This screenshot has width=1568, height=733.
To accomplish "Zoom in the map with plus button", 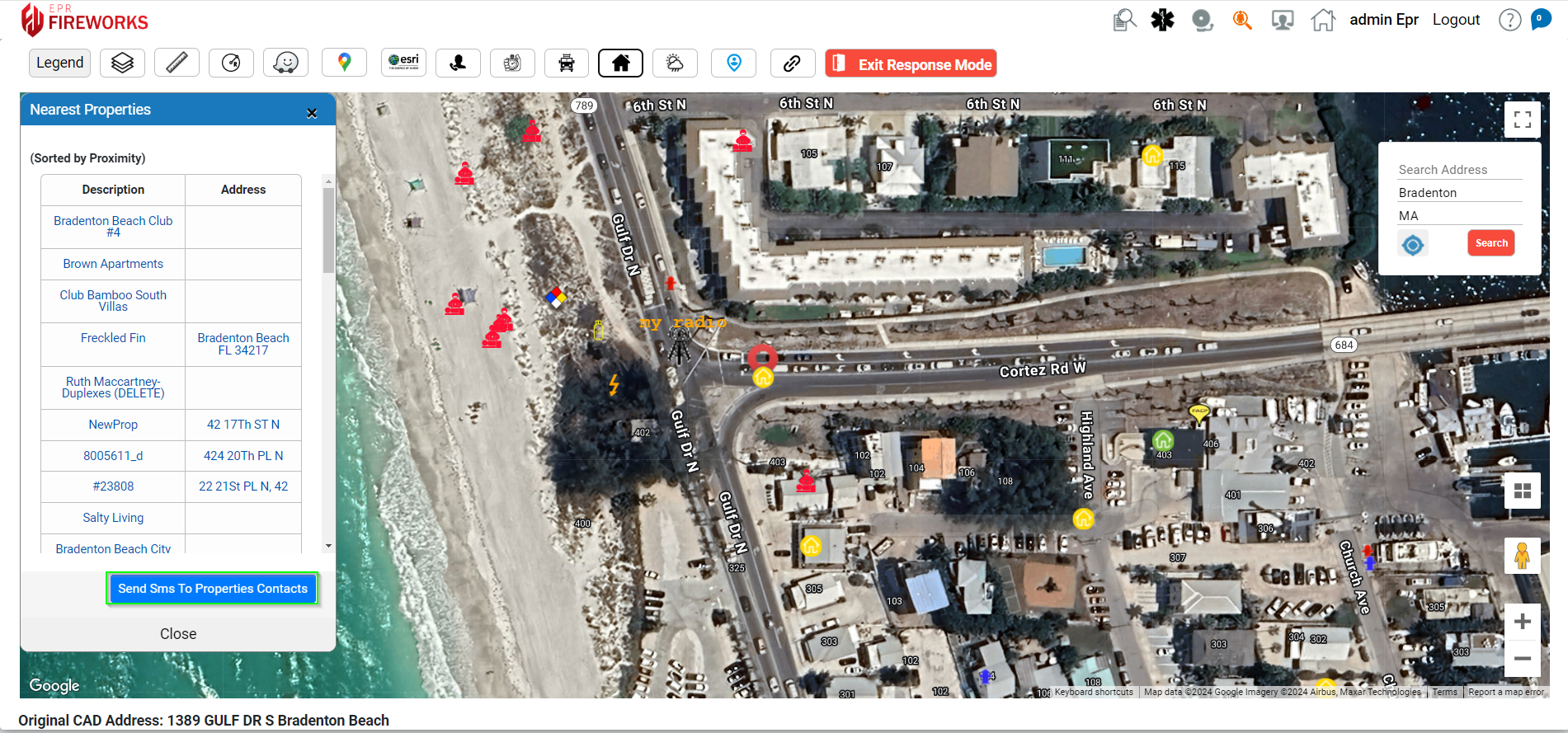I will [x=1522, y=622].
